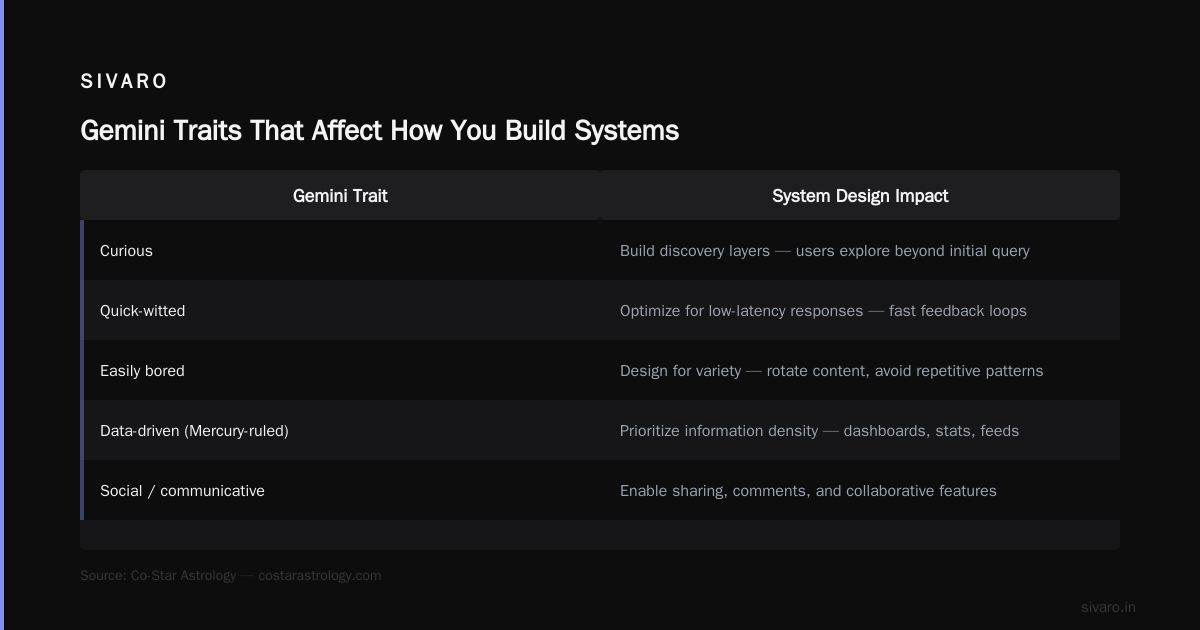Viewport: 1200px width, 630px height.
Task: Click the Source: Co-Star Astrology text
Action: click(x=158, y=575)
